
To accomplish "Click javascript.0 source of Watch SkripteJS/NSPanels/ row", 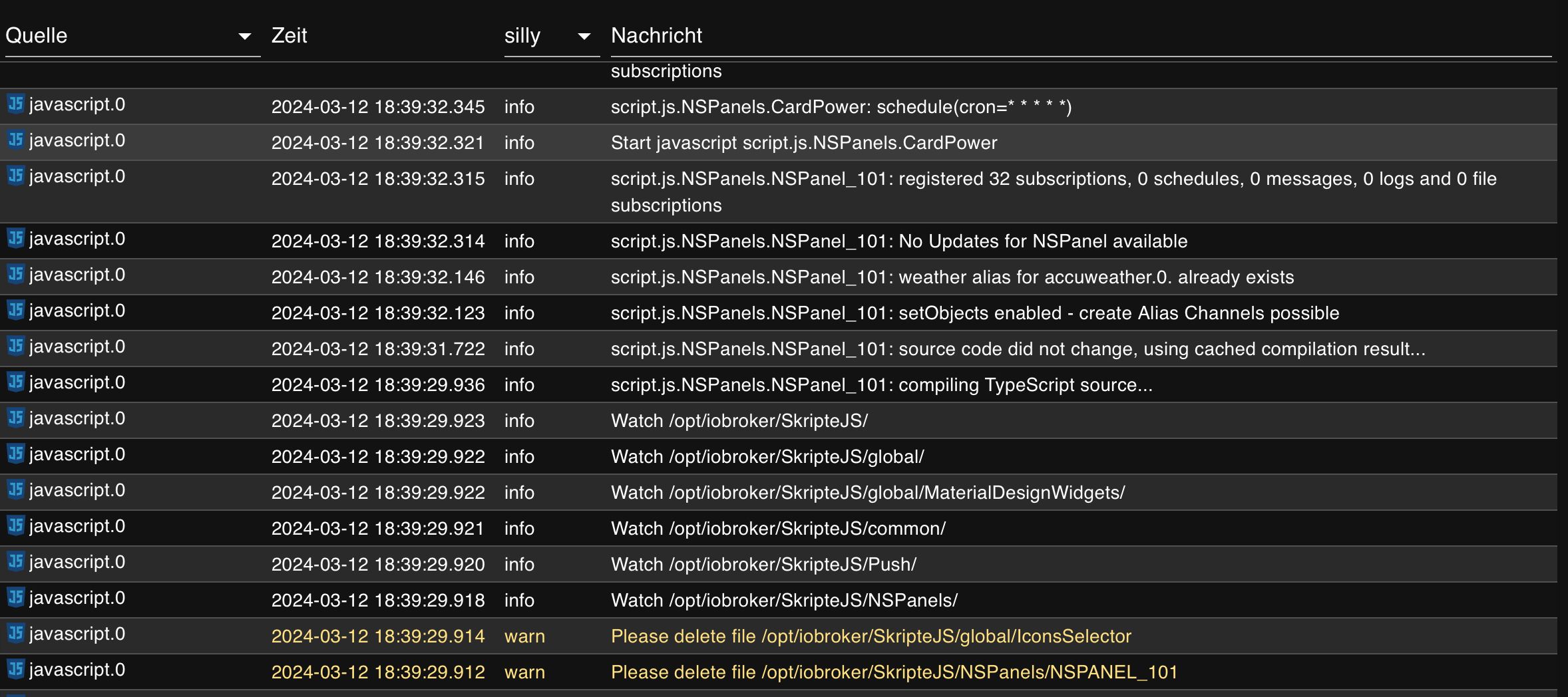I will click(x=77, y=598).
